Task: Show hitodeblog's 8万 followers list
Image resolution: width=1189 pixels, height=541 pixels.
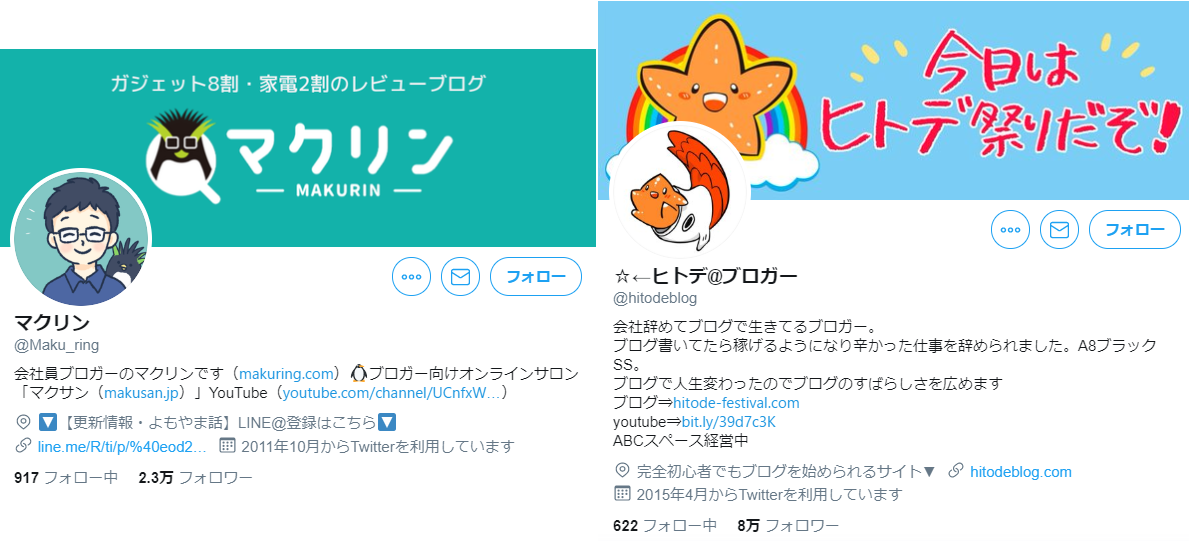Action: pyautogui.click(x=788, y=525)
